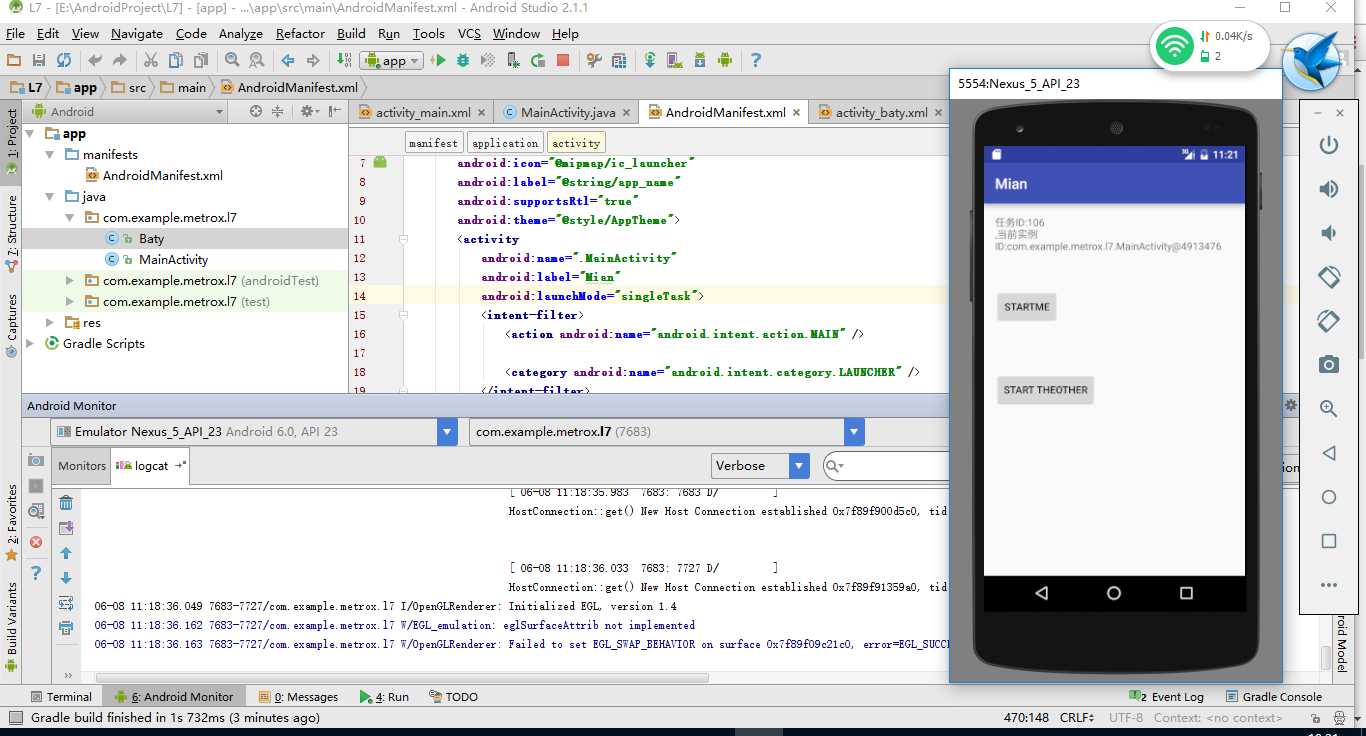
Task: Click the Navigate Forward arrow
Action: click(x=313, y=61)
